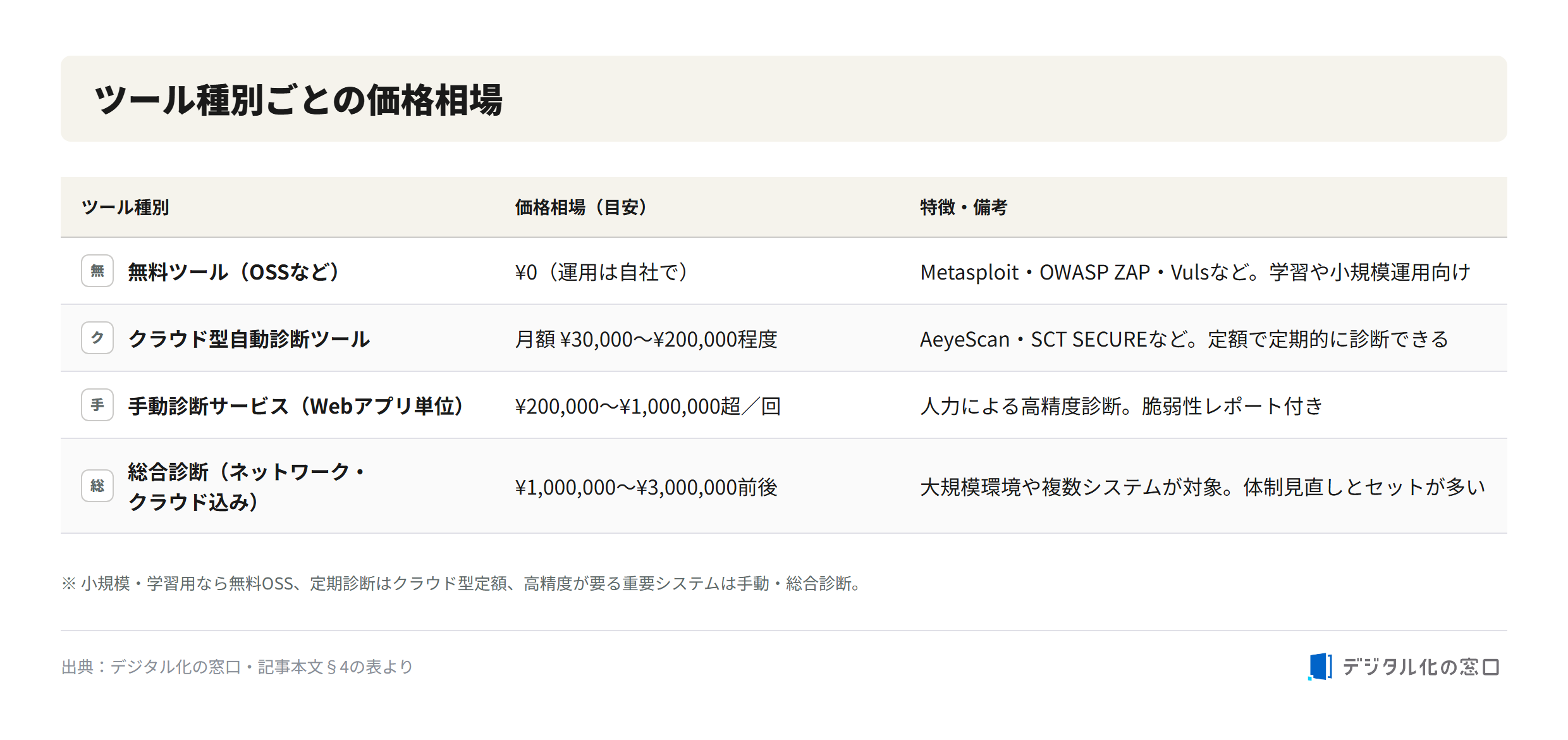Click the ツール種別ごとの価格相場 title
Screen dimensions: 1568x740
(x=298, y=100)
